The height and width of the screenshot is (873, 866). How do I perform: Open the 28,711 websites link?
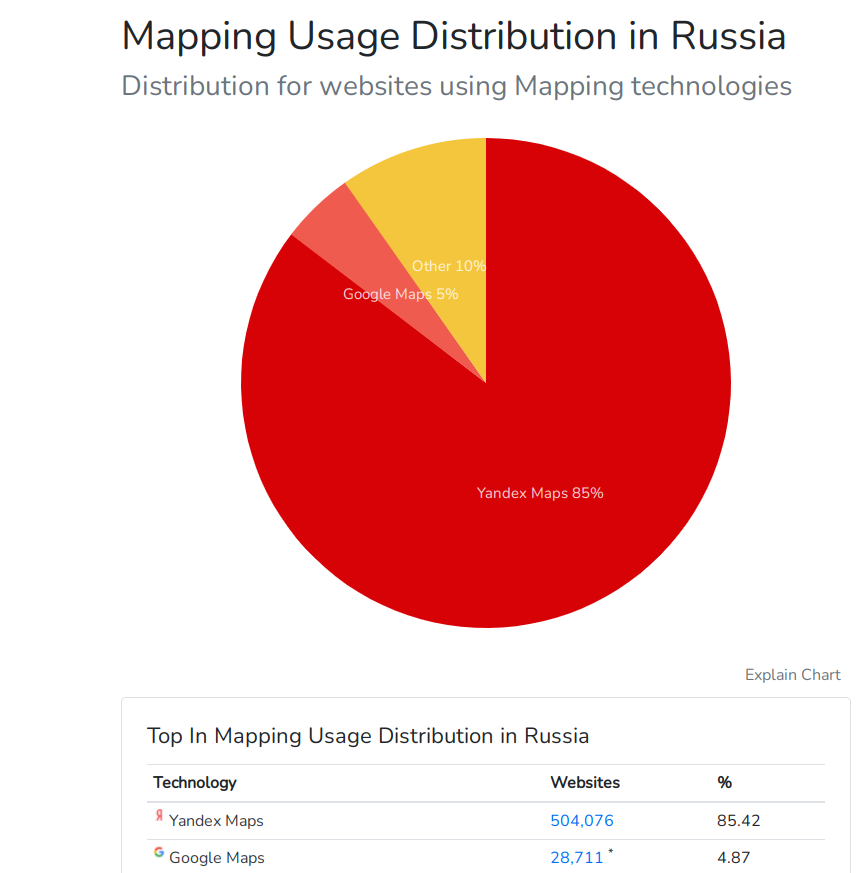(x=576, y=857)
